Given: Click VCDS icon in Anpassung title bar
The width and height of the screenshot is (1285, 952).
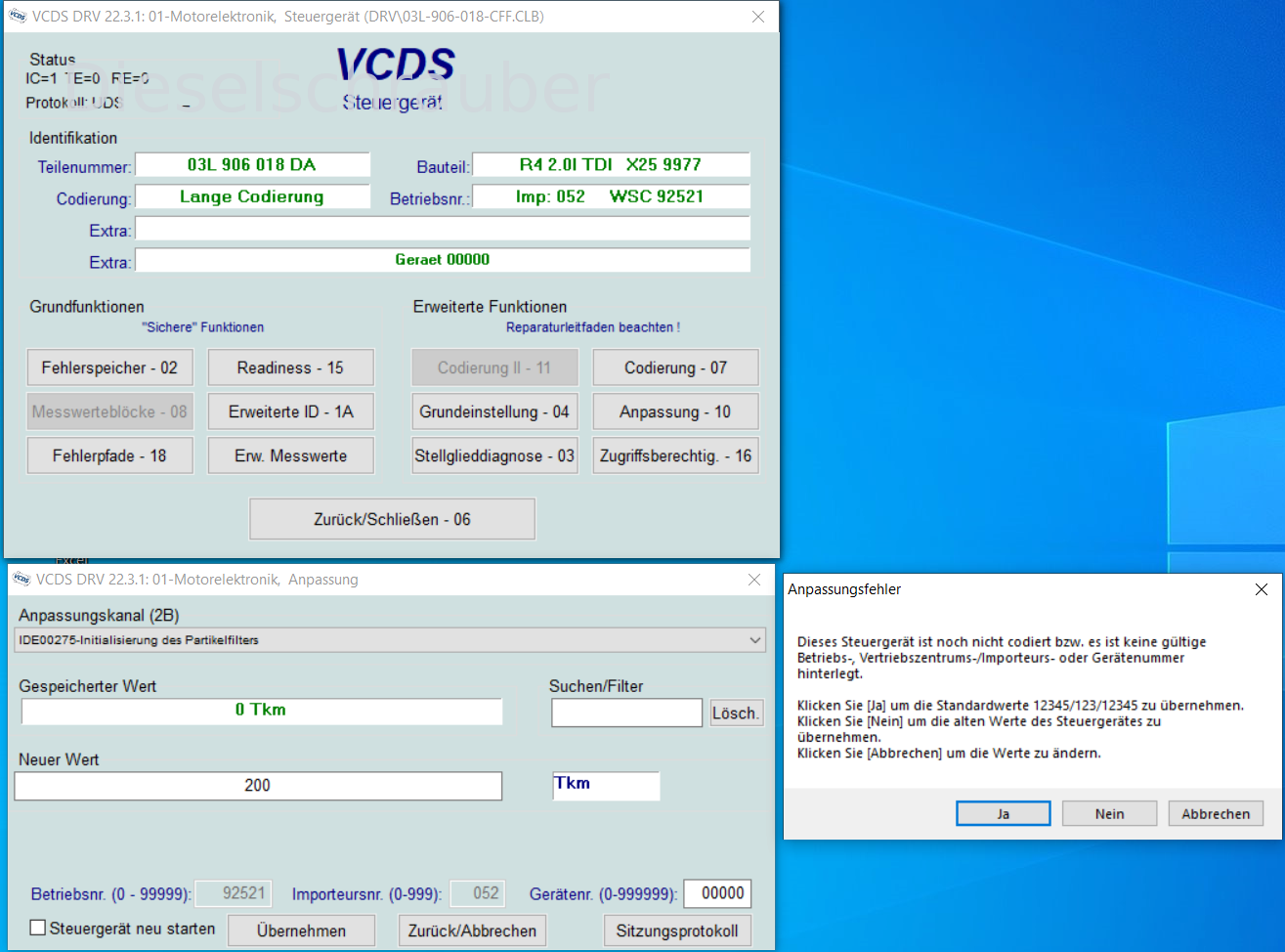Looking at the screenshot, I should [21, 580].
